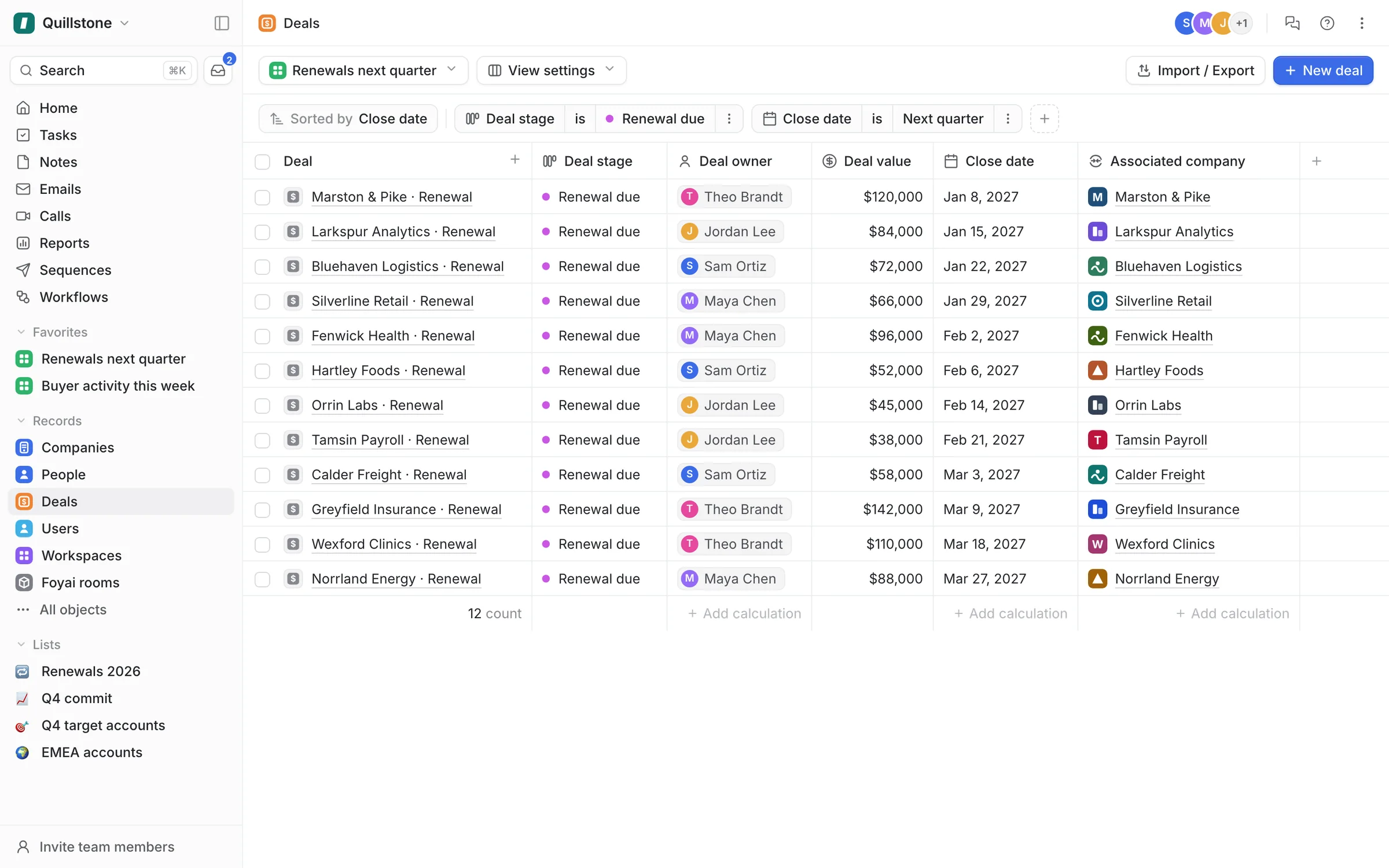
Task: Open Close date filter options menu
Action: click(1008, 119)
